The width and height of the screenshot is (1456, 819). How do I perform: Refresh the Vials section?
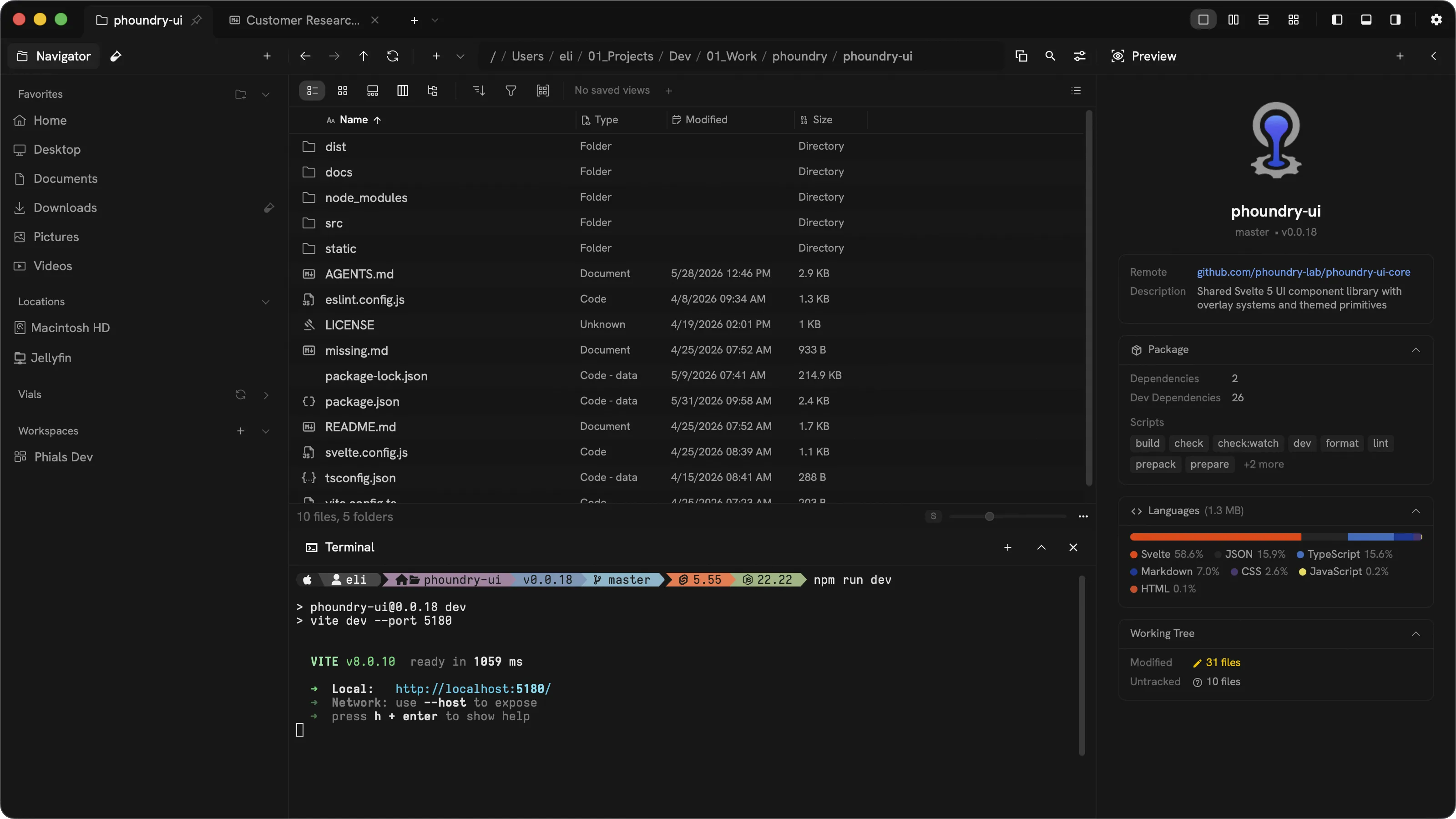coord(241,394)
